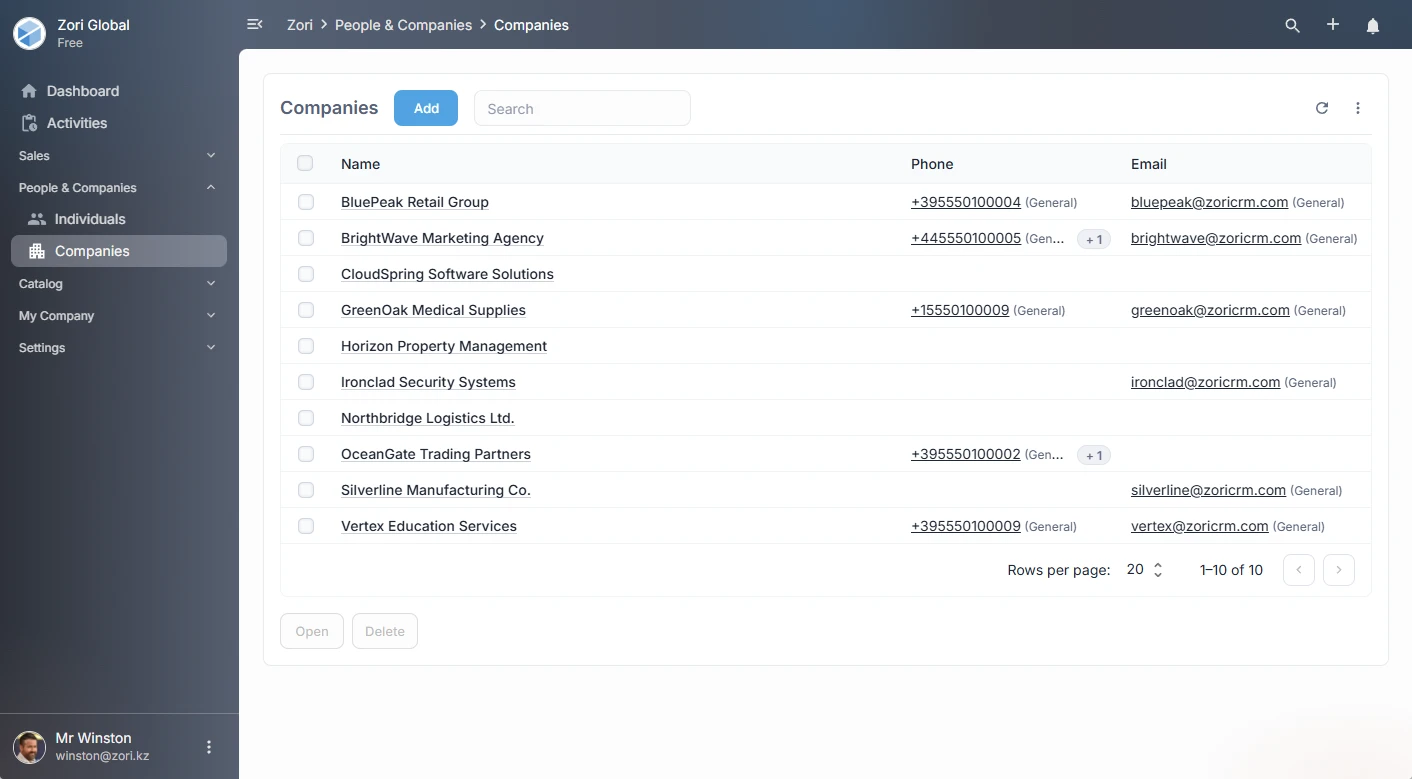This screenshot has height=779, width=1412.
Task: Click the Email column header
Action: pos(1149,164)
